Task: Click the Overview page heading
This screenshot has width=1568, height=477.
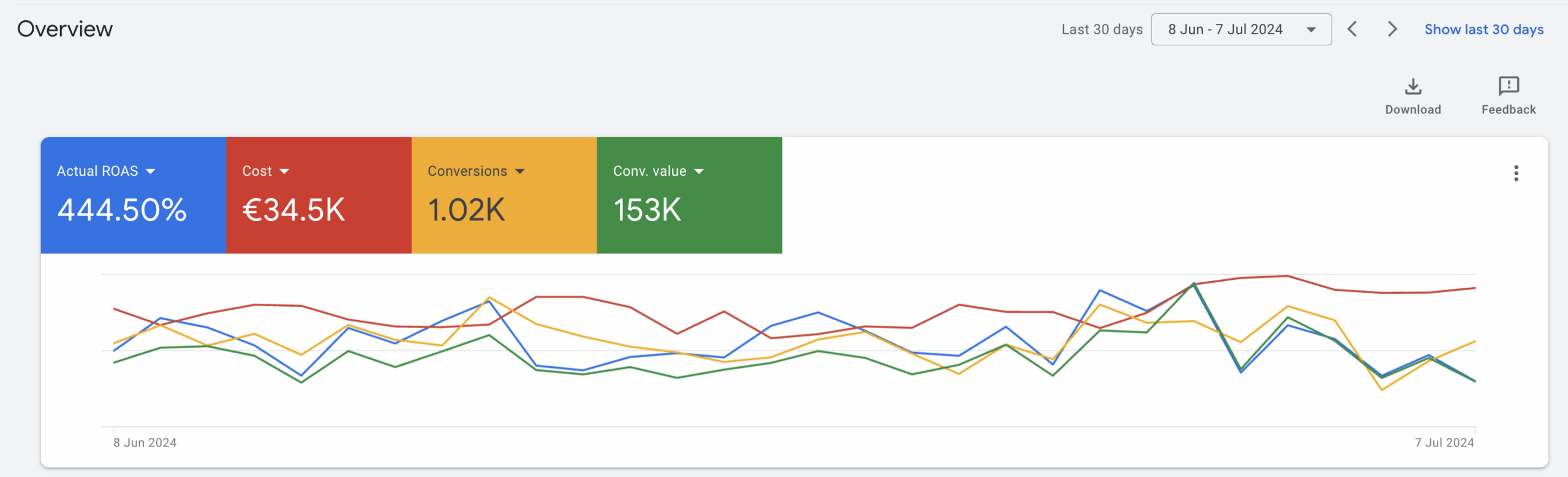Action: (65, 29)
